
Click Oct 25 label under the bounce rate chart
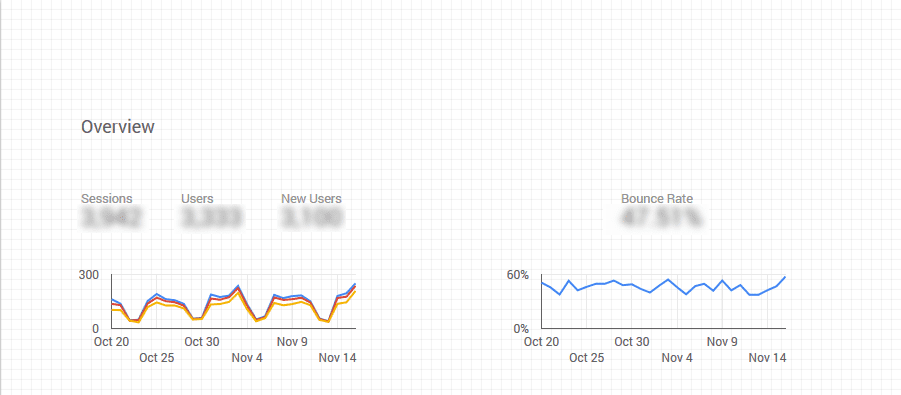tap(587, 358)
